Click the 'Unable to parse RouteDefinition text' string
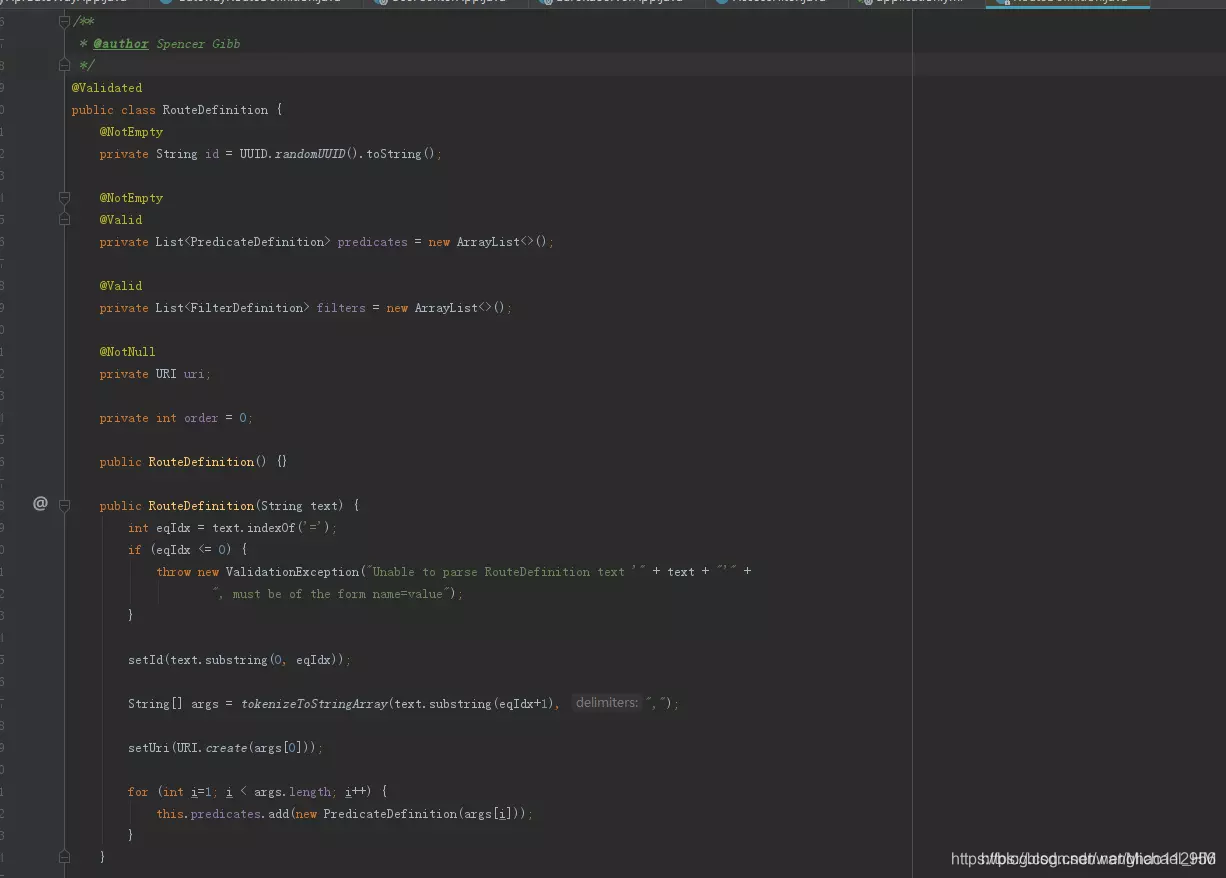Image resolution: width=1226 pixels, height=878 pixels. [504, 572]
